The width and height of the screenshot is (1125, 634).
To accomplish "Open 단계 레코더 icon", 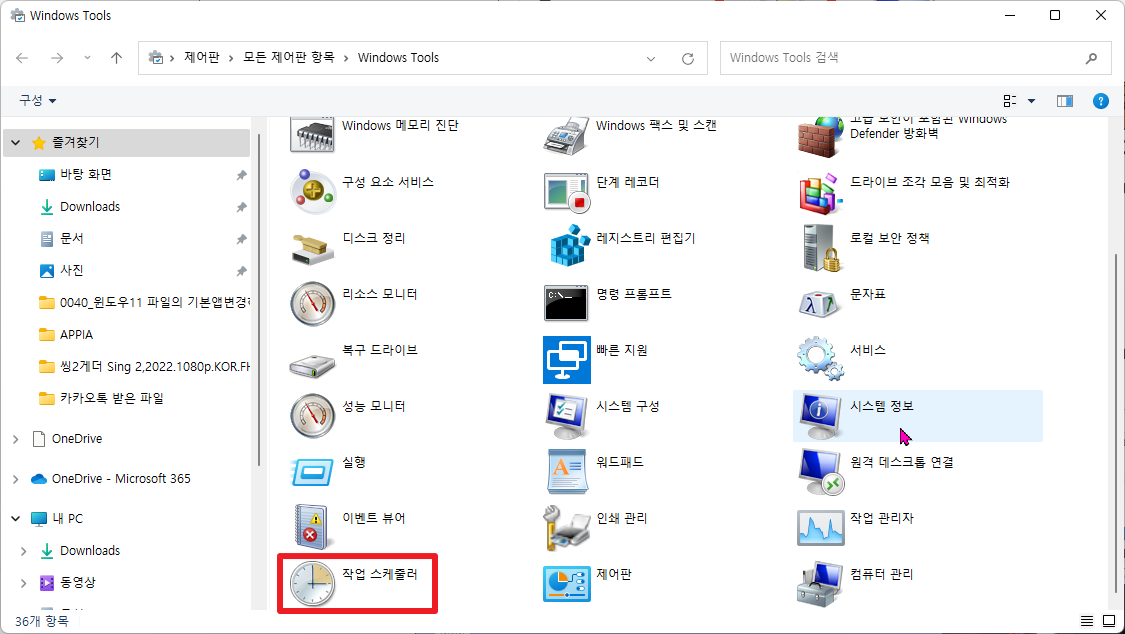I will point(566,191).
